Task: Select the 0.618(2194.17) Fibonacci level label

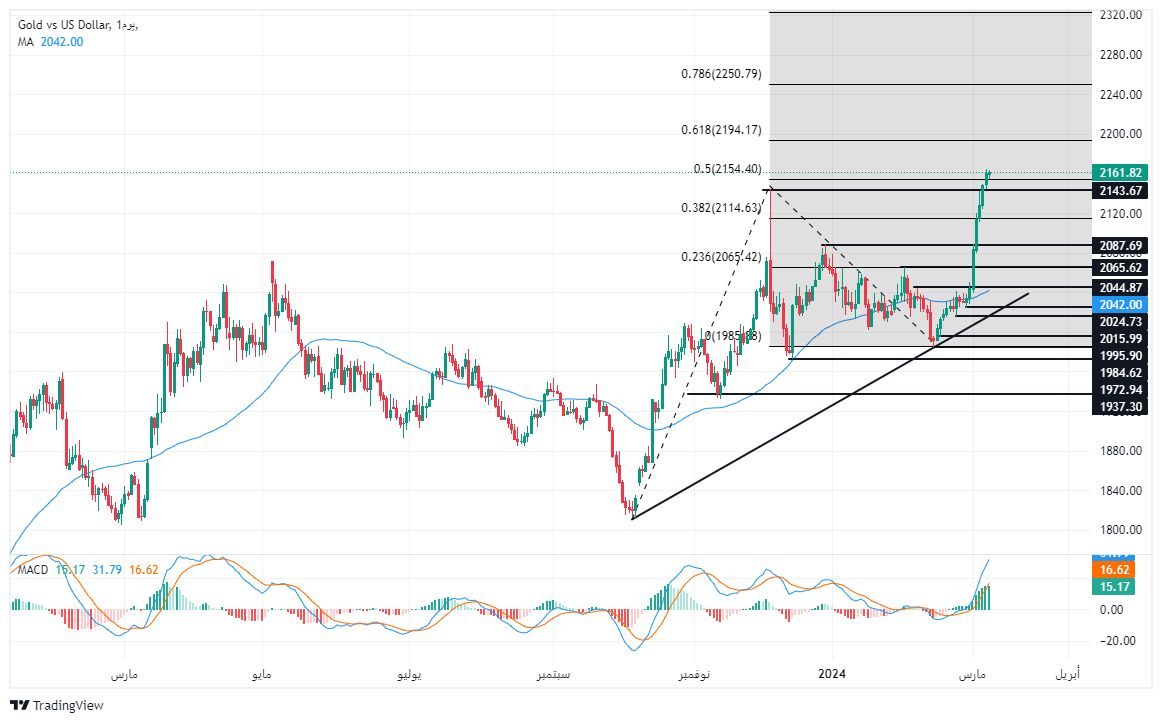Action: coord(721,130)
